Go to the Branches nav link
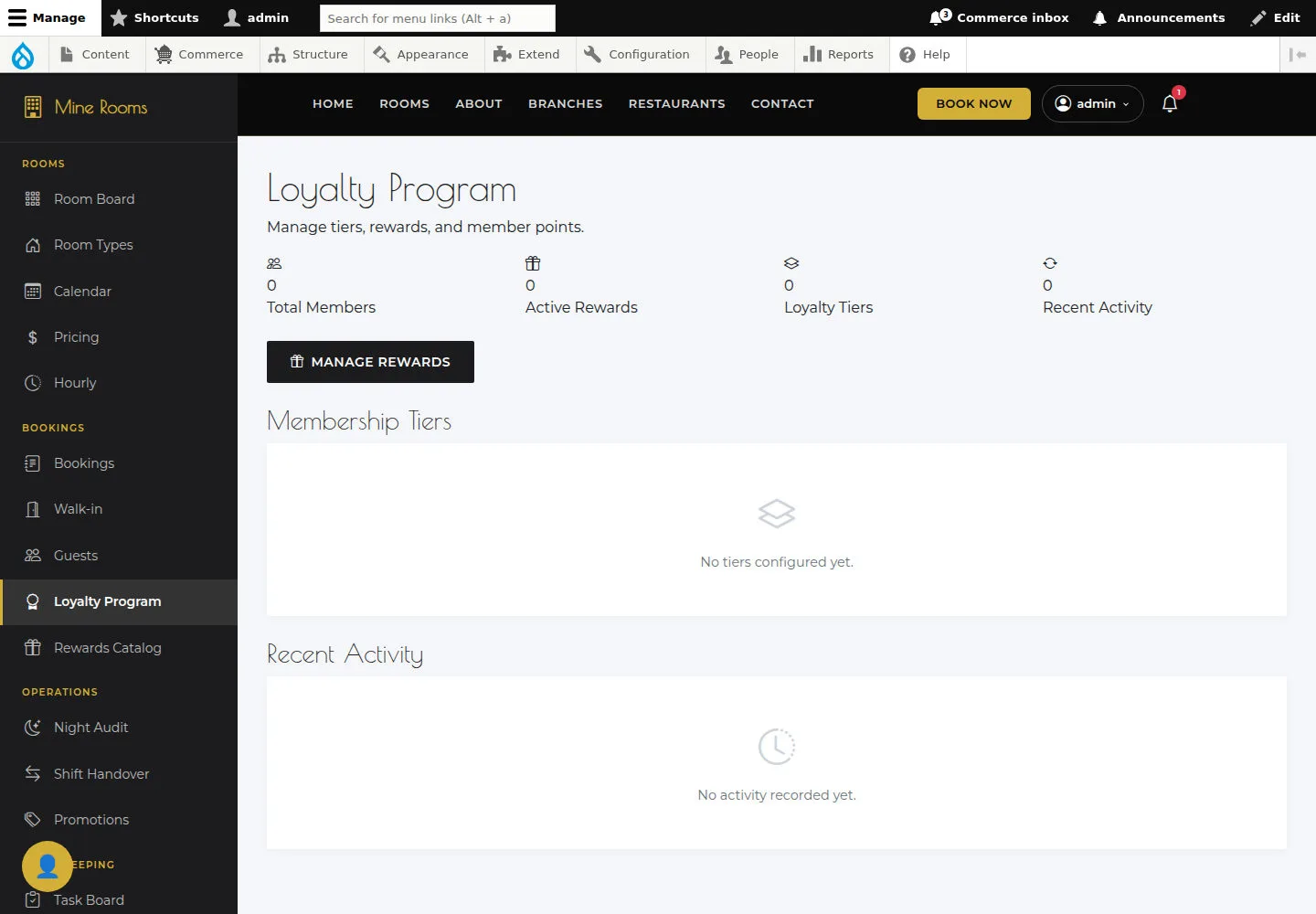 click(x=566, y=103)
